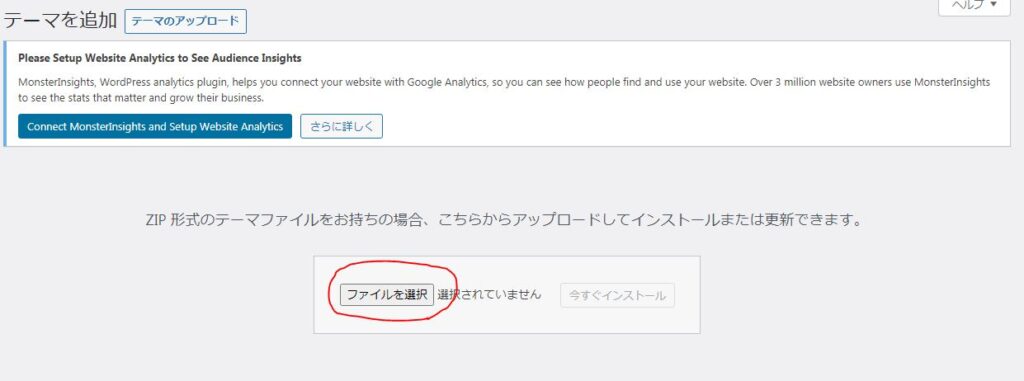Click the red hand-drawn circle annotation
Viewport: 1024px width, 381px height.
[392, 290]
